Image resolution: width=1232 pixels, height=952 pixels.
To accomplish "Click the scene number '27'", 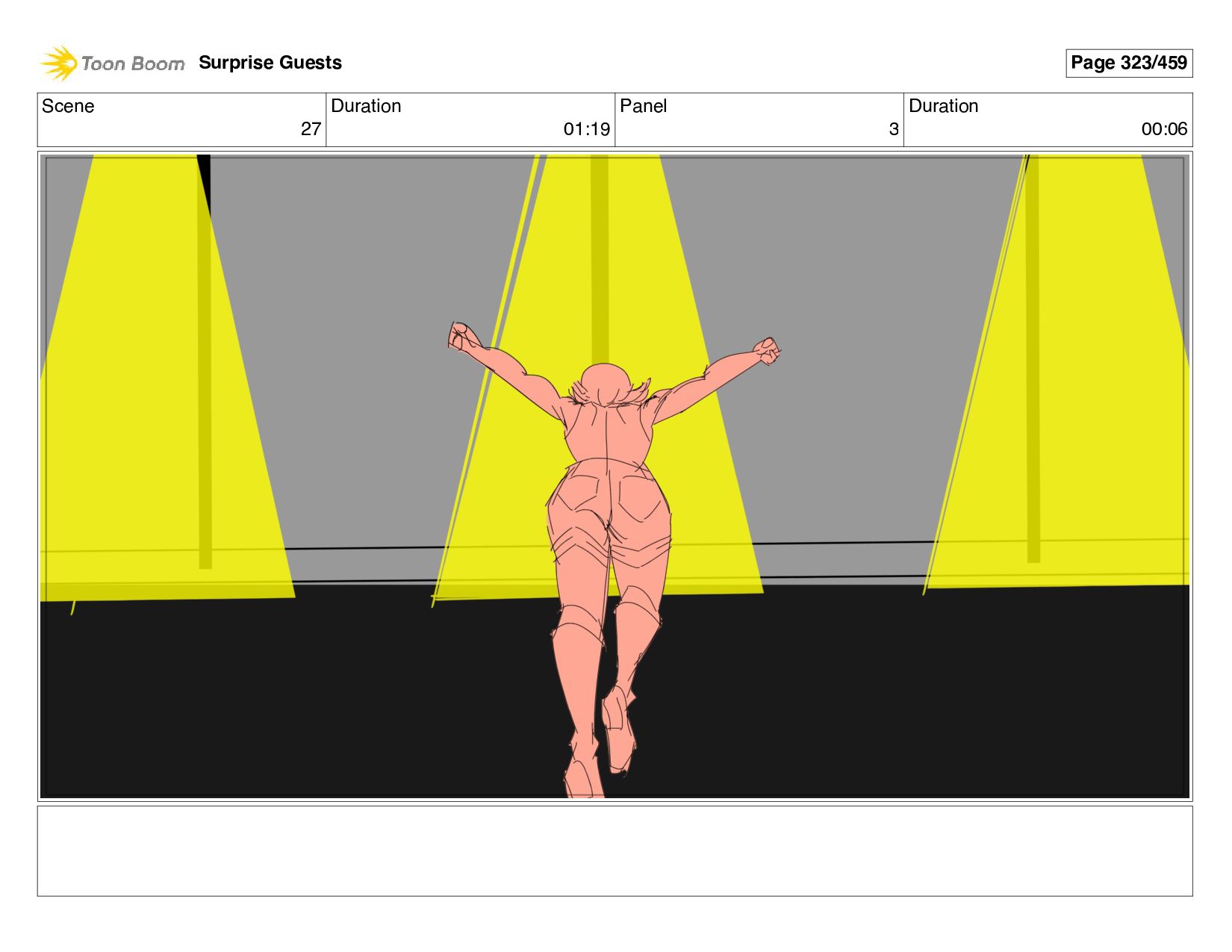I will (x=311, y=129).
